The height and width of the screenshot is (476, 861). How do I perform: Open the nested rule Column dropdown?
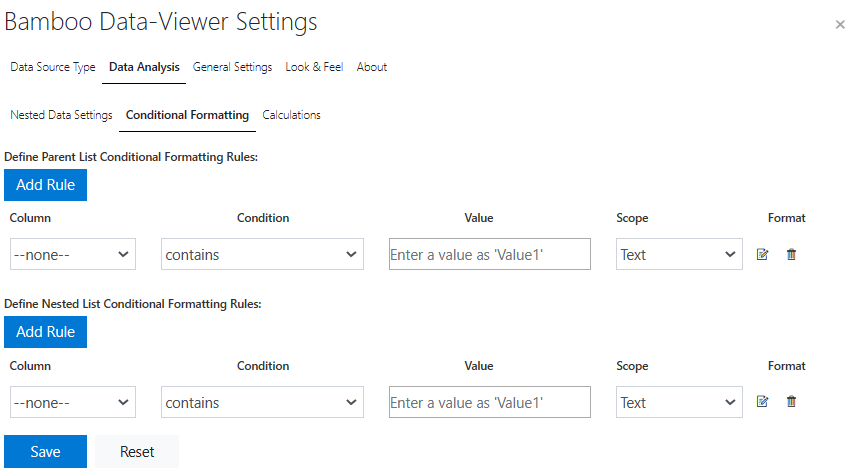coord(72,403)
